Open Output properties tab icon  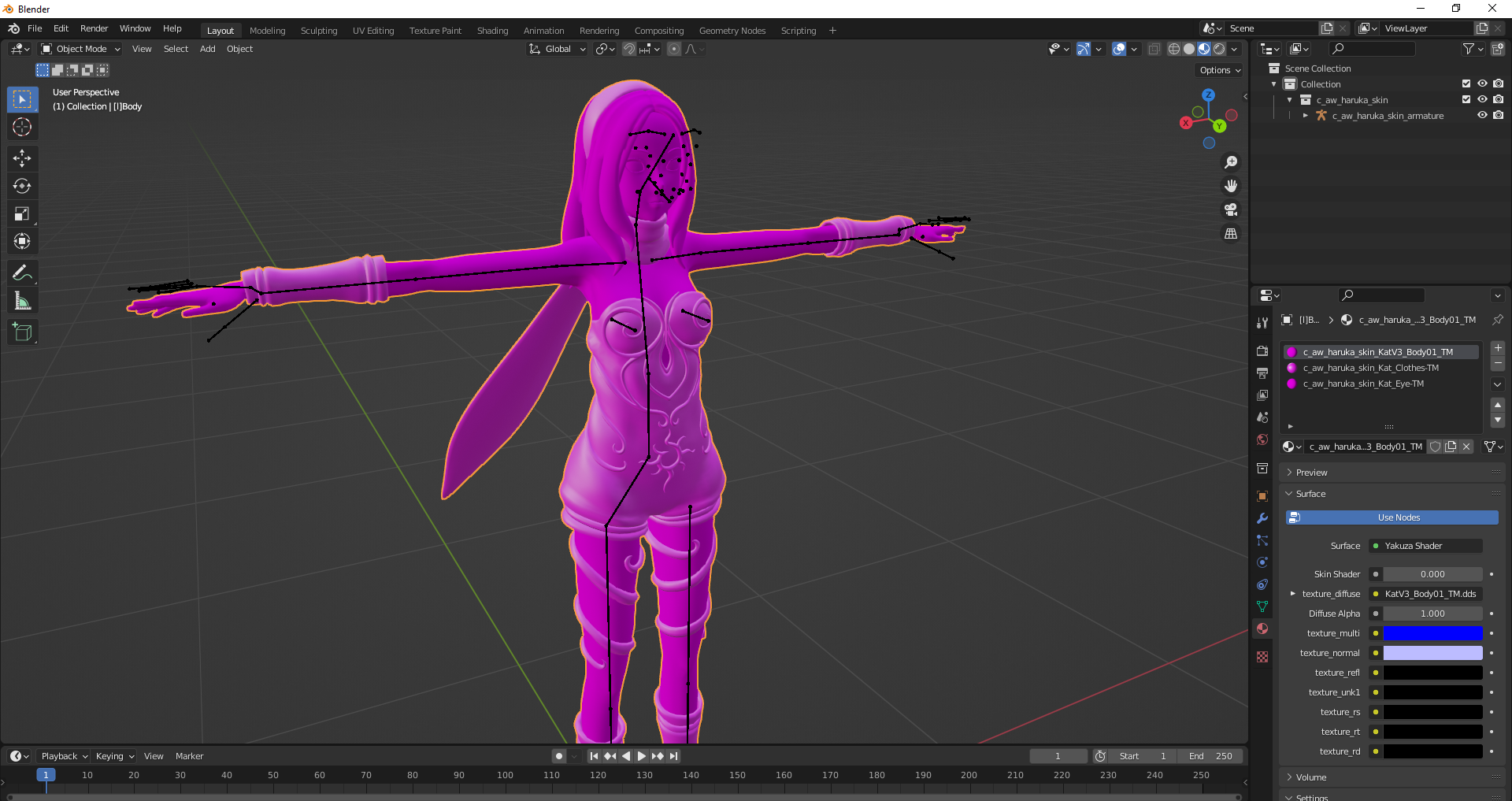tap(1262, 373)
